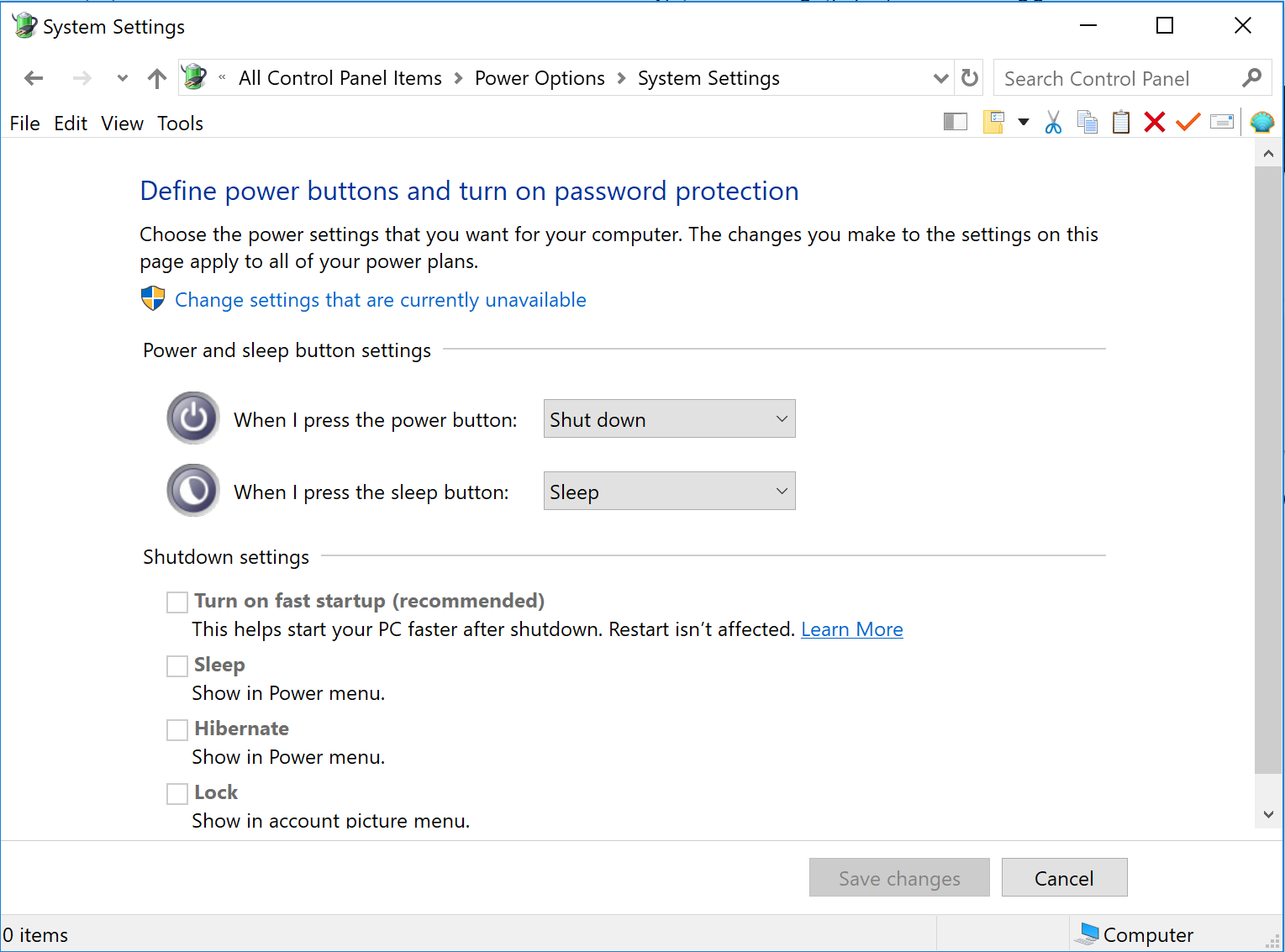Click the Cut scissors icon

pos(1053,123)
